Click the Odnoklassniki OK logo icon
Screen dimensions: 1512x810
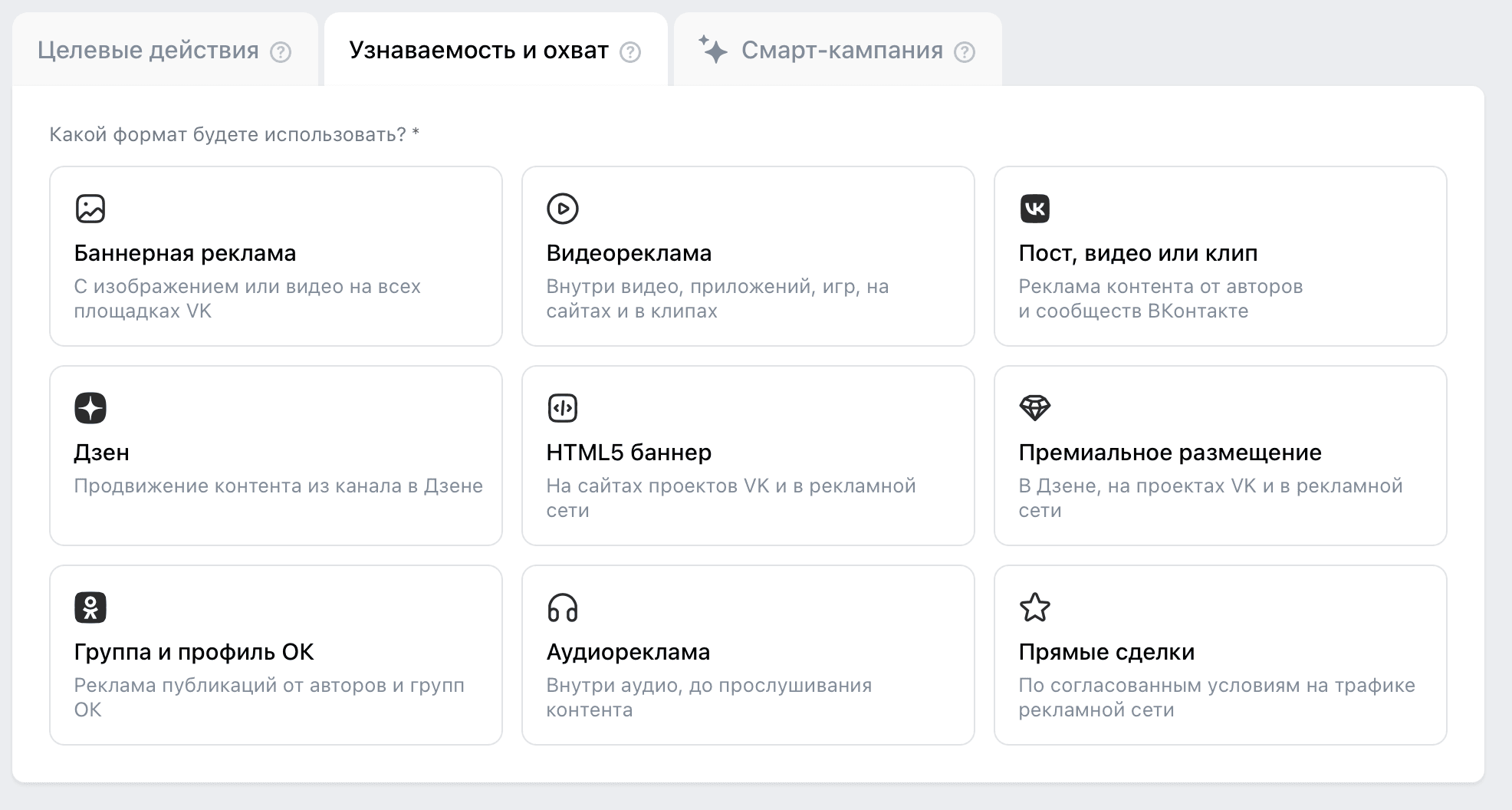[90, 607]
